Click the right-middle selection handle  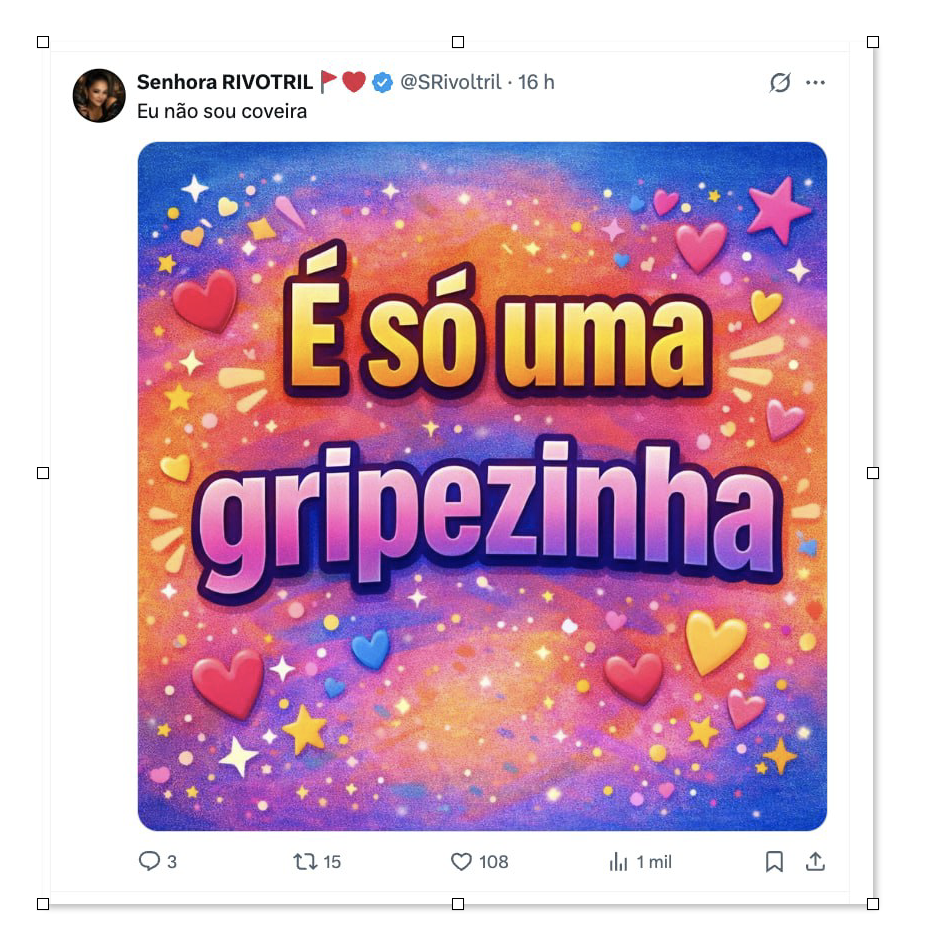pos(873,473)
